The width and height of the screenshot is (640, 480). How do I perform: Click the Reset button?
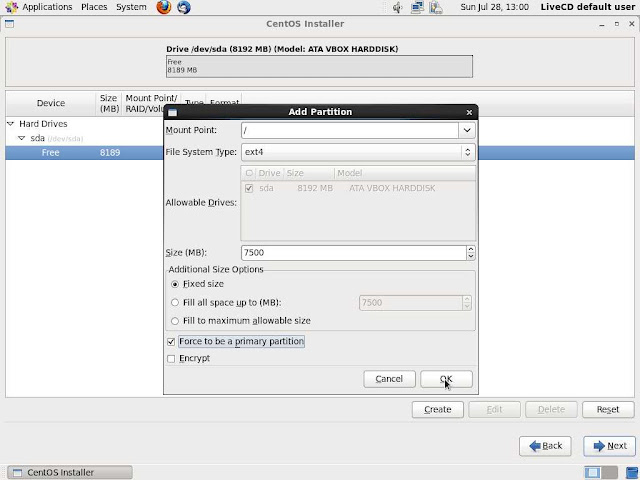(x=608, y=409)
